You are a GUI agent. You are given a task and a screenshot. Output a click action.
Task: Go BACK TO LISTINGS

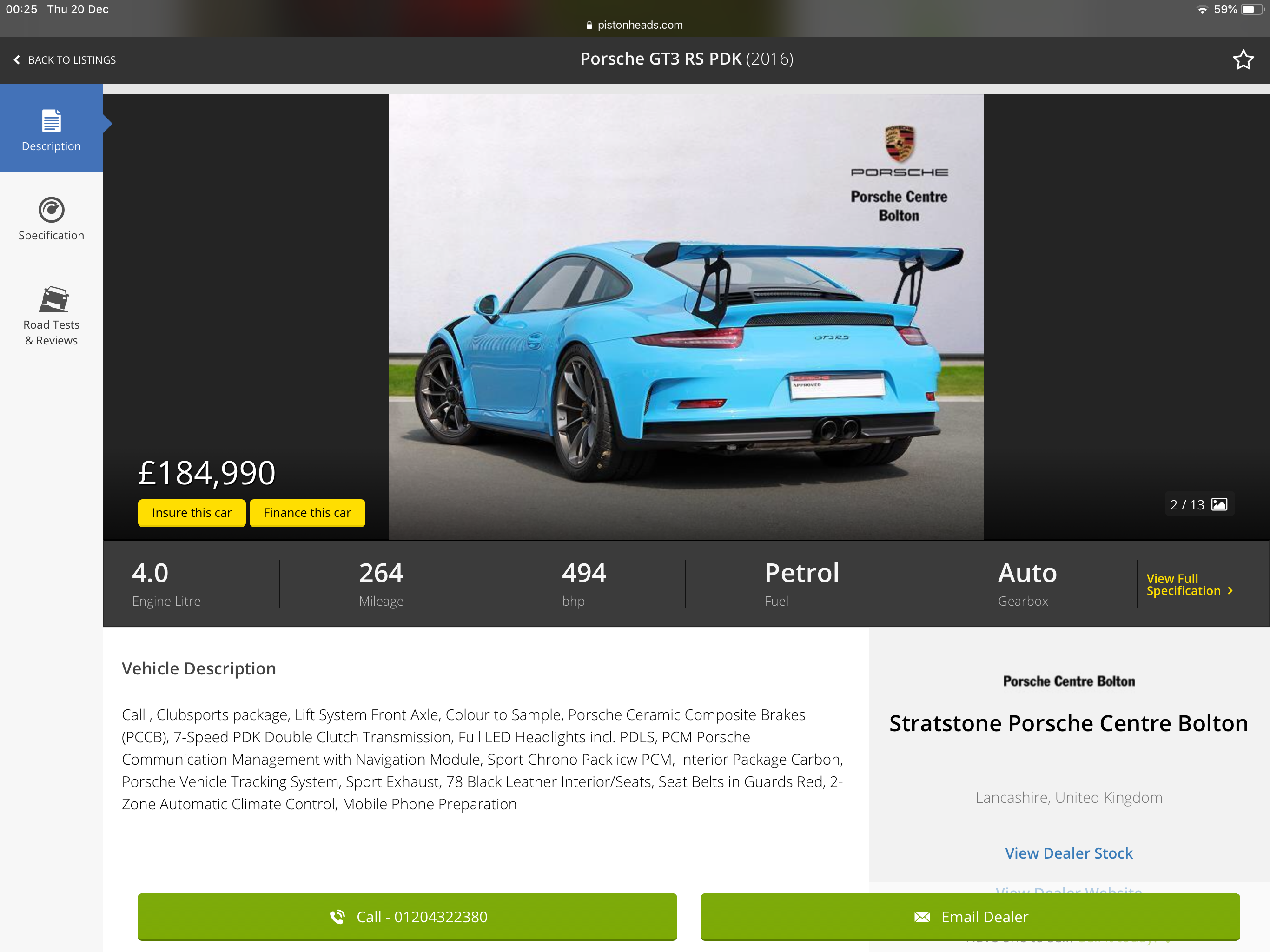pyautogui.click(x=72, y=60)
